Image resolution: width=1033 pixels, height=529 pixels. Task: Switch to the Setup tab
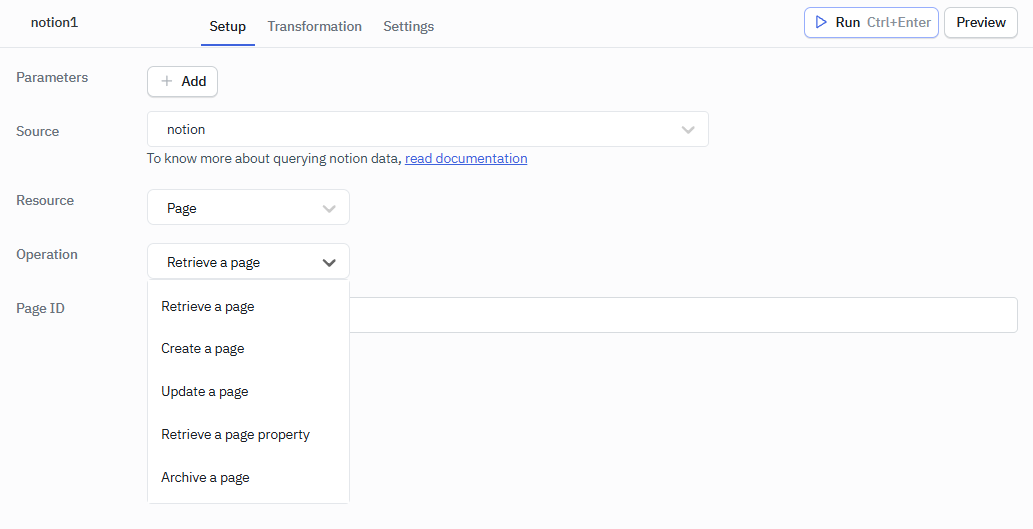click(227, 26)
